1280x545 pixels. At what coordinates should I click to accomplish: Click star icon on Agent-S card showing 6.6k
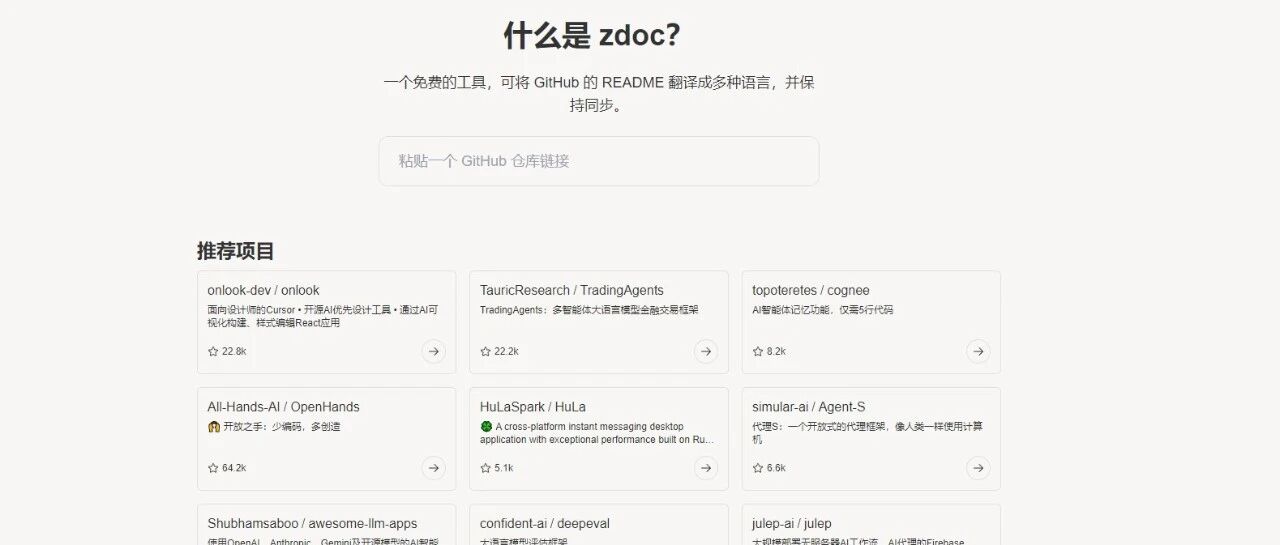click(758, 468)
